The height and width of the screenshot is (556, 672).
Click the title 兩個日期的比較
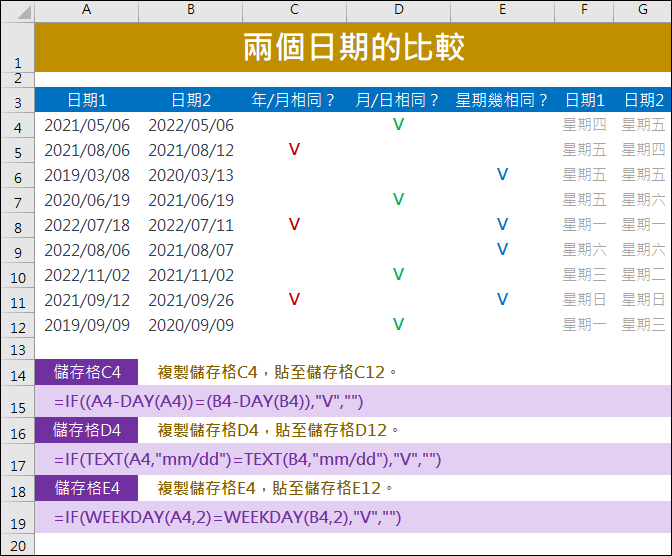click(x=354, y=47)
